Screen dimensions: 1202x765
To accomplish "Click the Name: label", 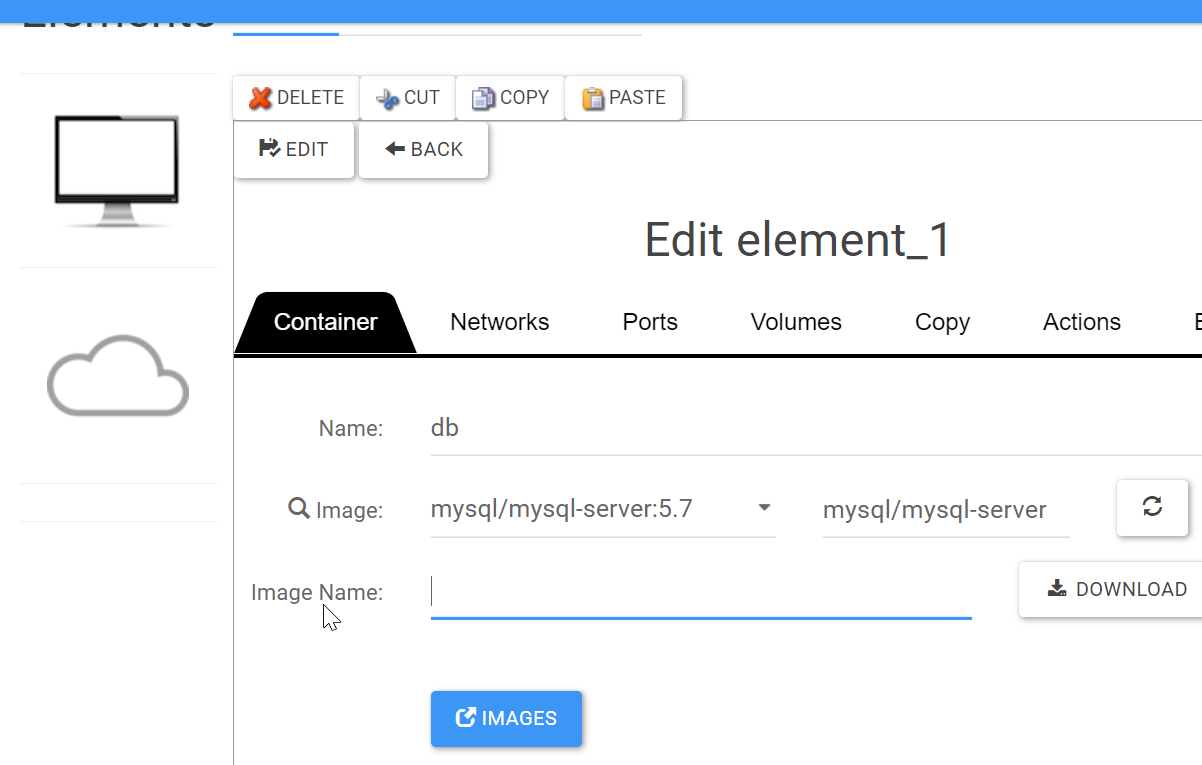I will pos(351,429).
